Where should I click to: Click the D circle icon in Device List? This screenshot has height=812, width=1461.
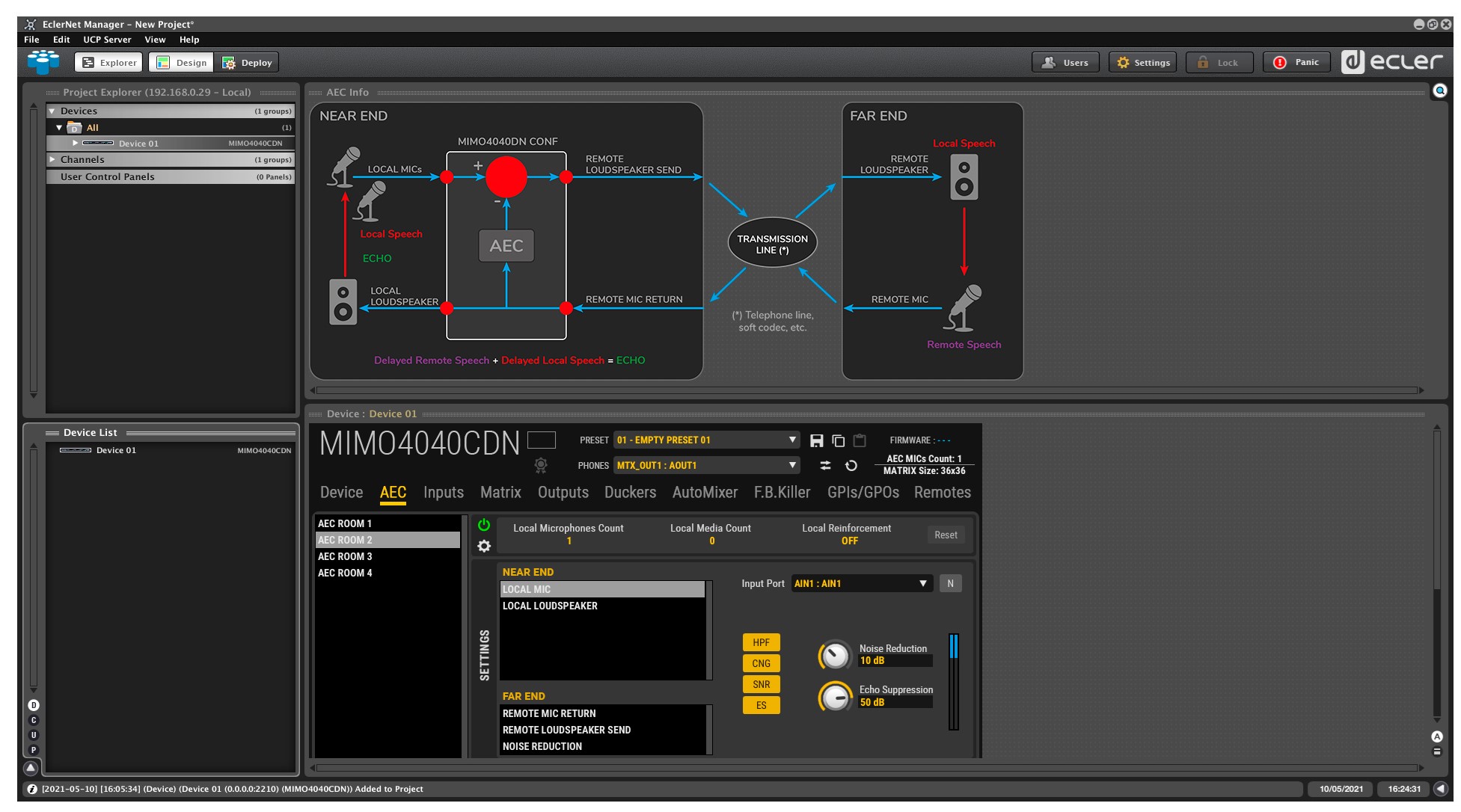pos(33,705)
